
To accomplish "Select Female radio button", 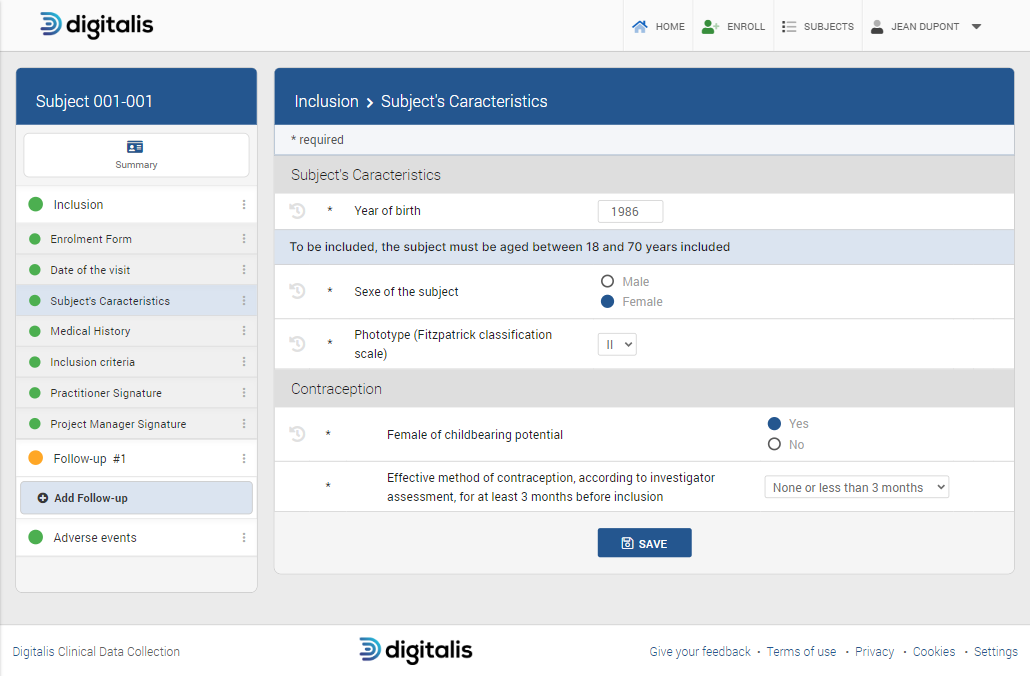I will [607, 302].
